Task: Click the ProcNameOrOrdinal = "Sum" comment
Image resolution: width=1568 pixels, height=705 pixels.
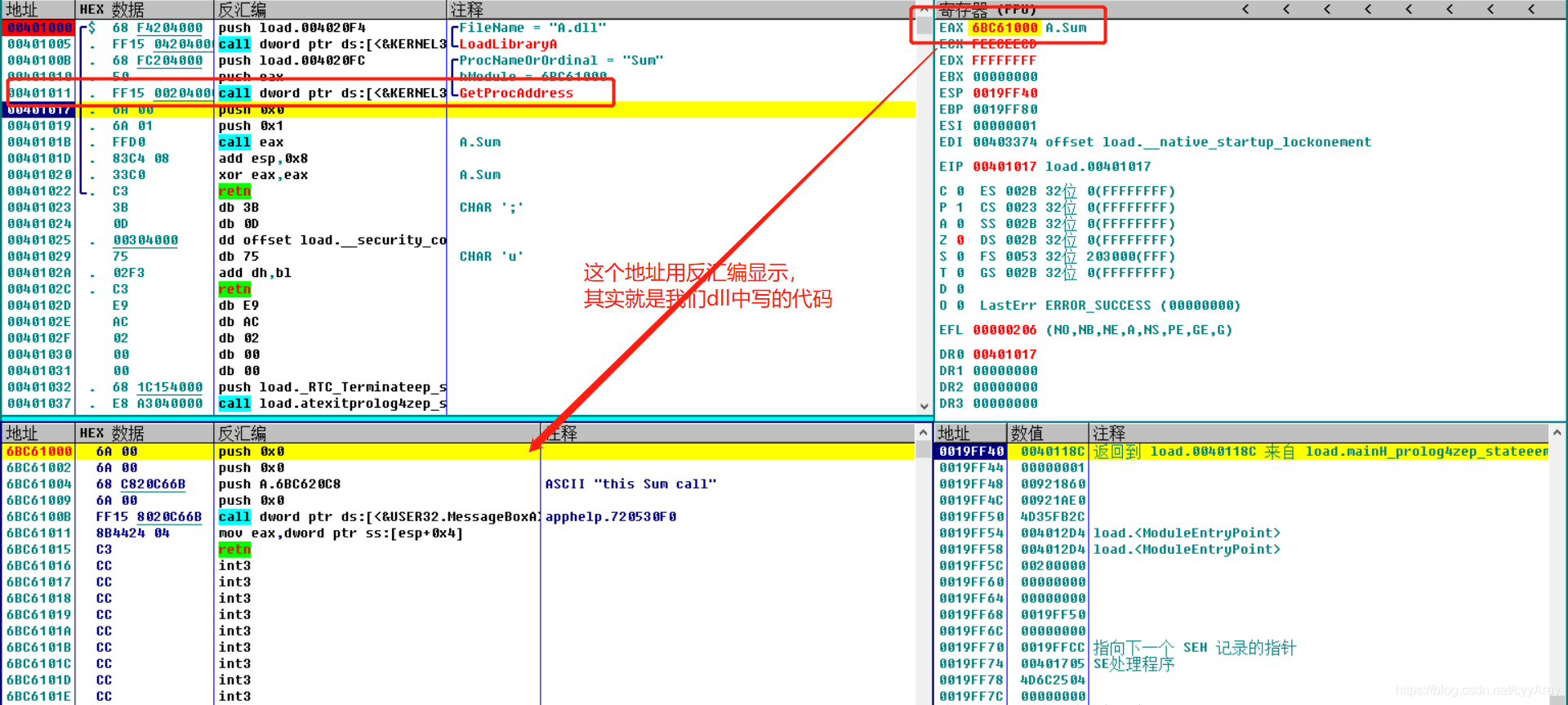Action: coord(561,60)
